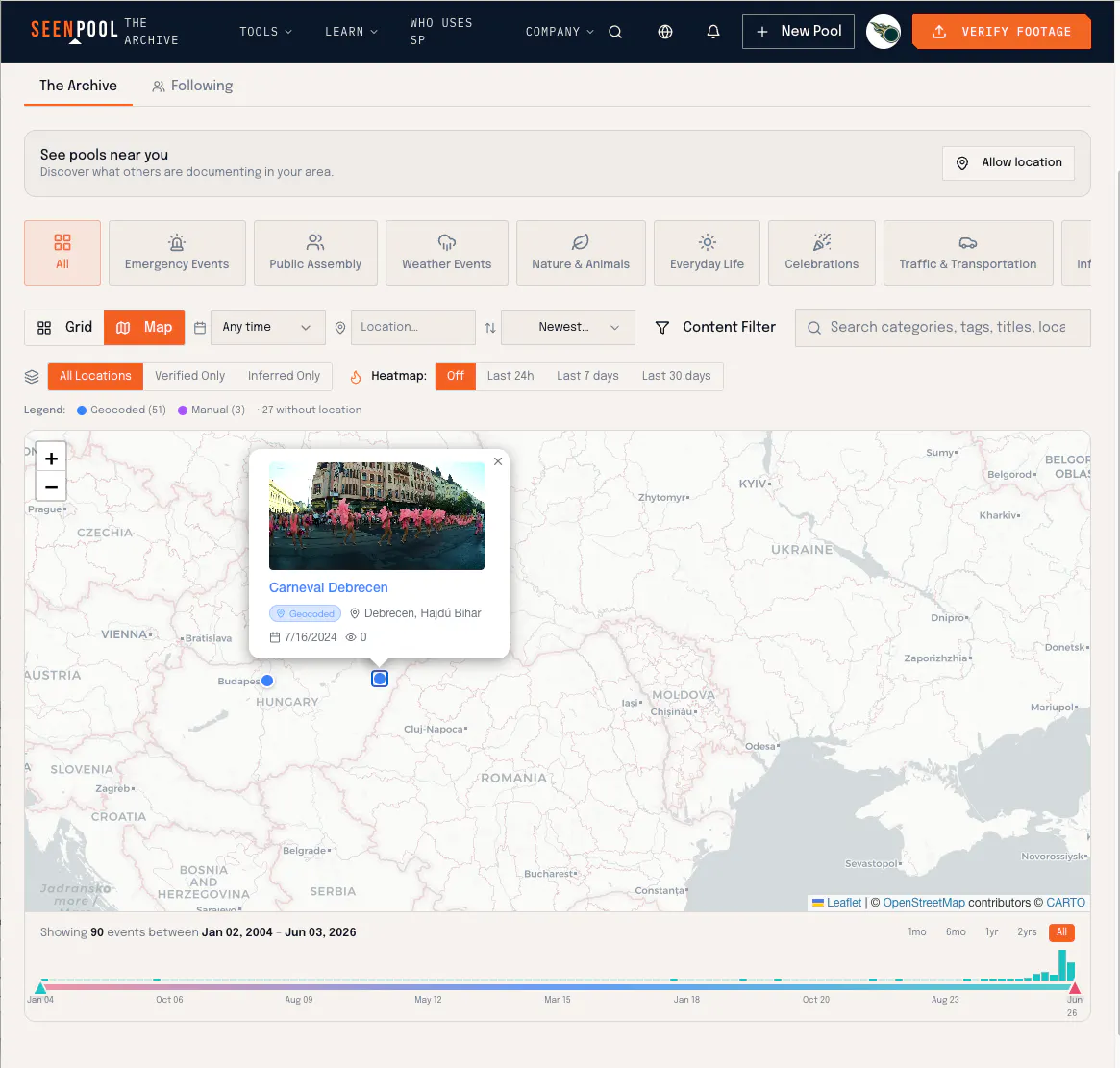Open the Carneval Debrecen link
Screen dimensions: 1120x1068
[329, 588]
